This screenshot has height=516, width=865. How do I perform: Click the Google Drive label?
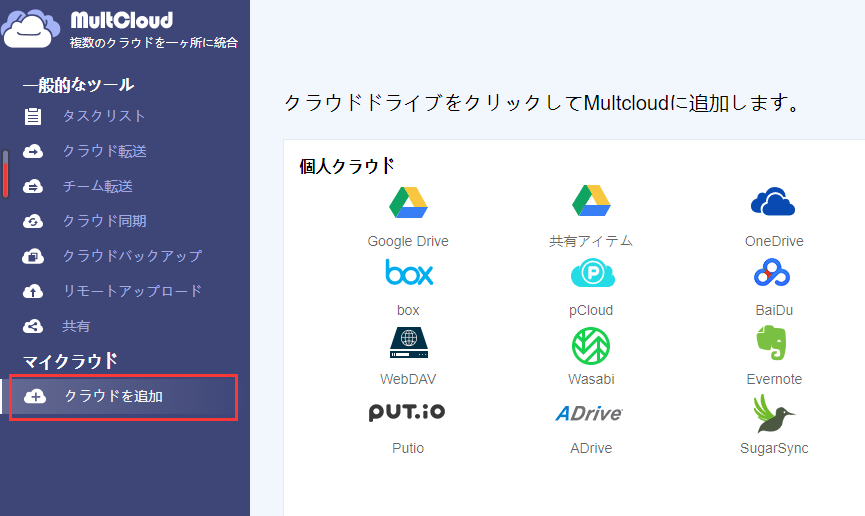click(408, 241)
